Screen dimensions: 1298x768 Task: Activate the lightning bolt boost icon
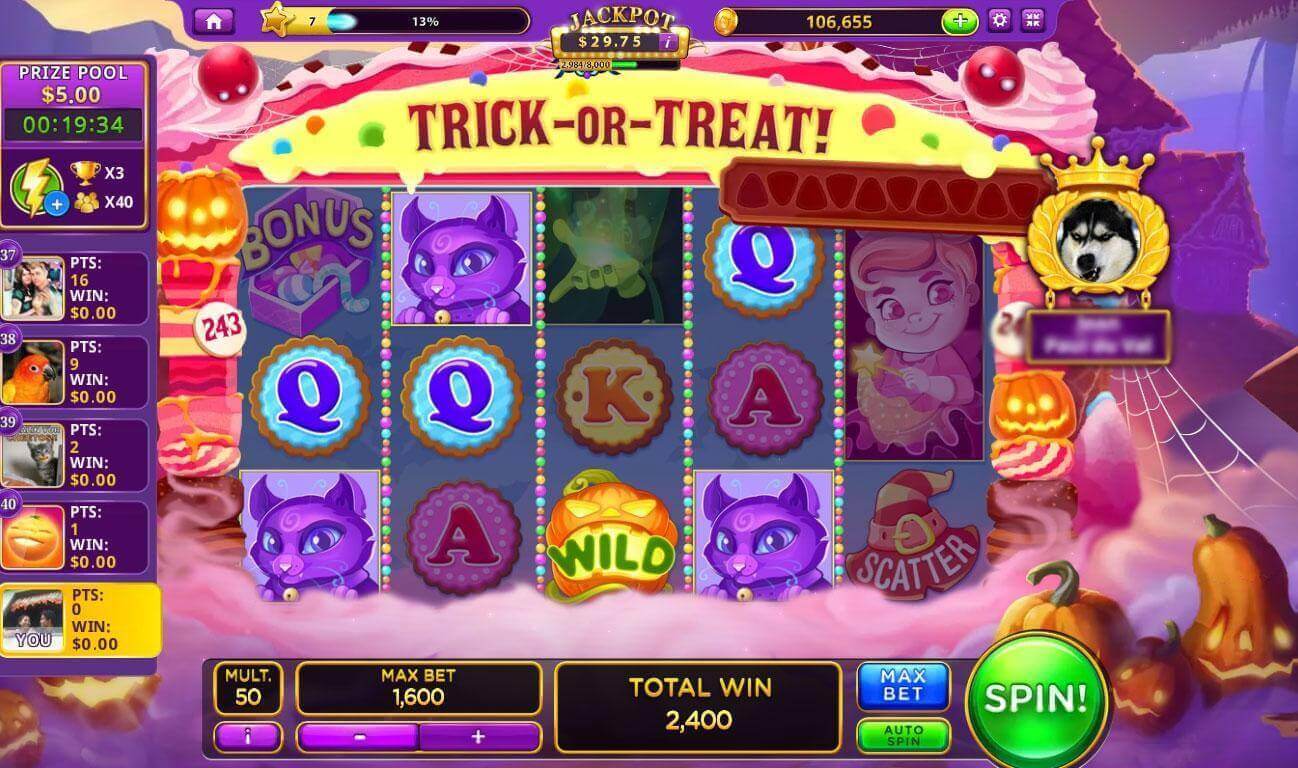[36, 188]
